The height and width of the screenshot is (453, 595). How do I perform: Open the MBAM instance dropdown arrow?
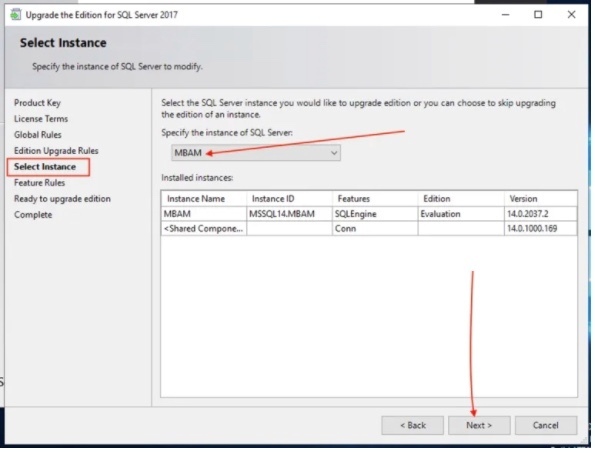pyautogui.click(x=334, y=153)
